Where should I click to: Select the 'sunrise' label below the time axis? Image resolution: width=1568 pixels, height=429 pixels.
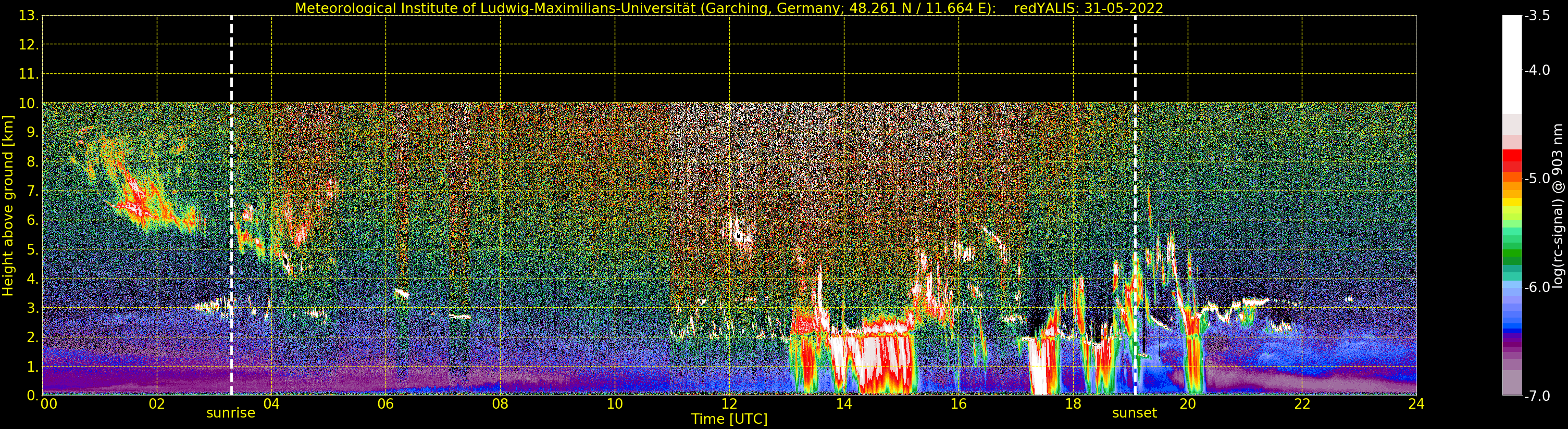231,413
